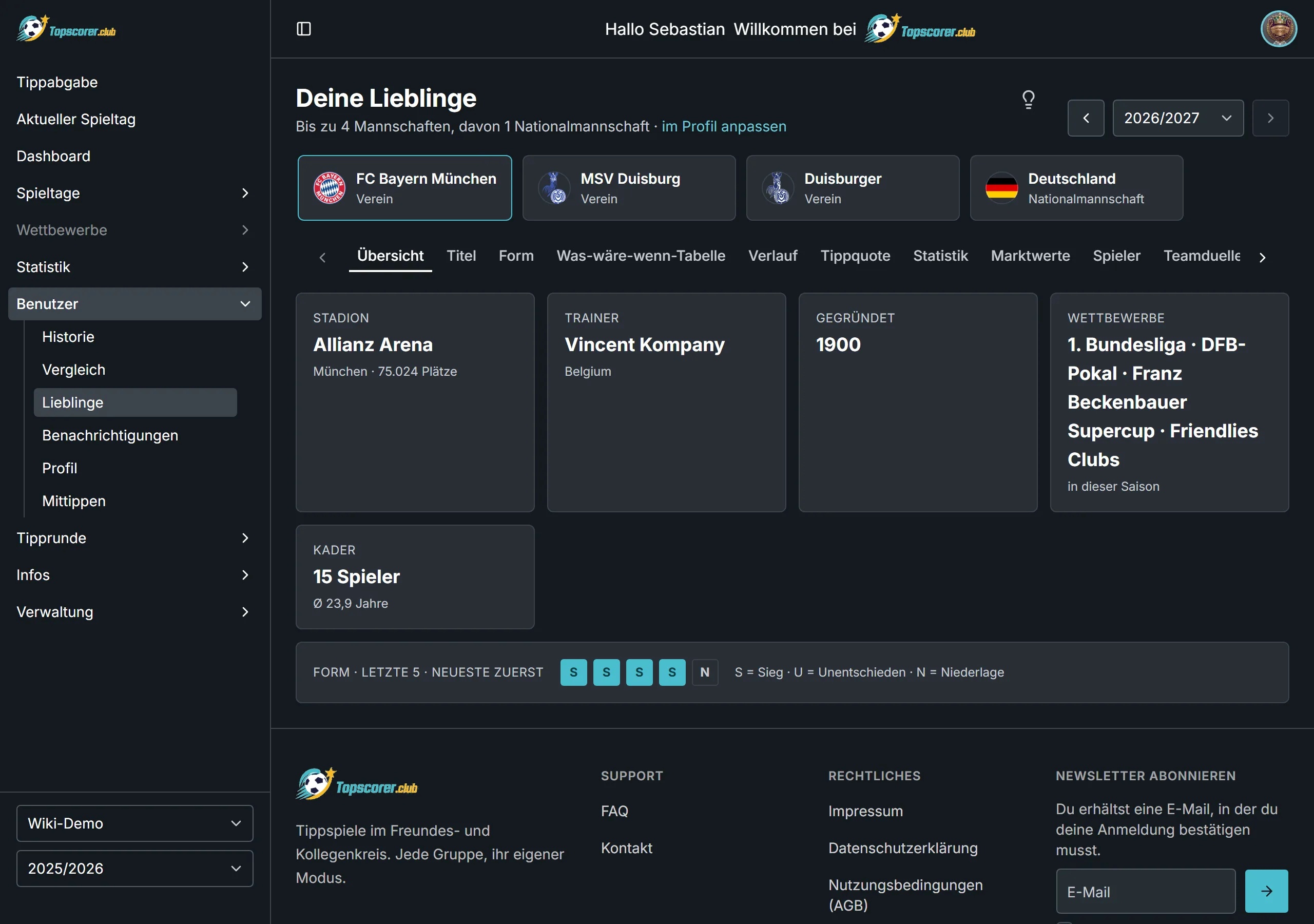
Task: Click the MSV Duisburg crest
Action: click(x=554, y=188)
